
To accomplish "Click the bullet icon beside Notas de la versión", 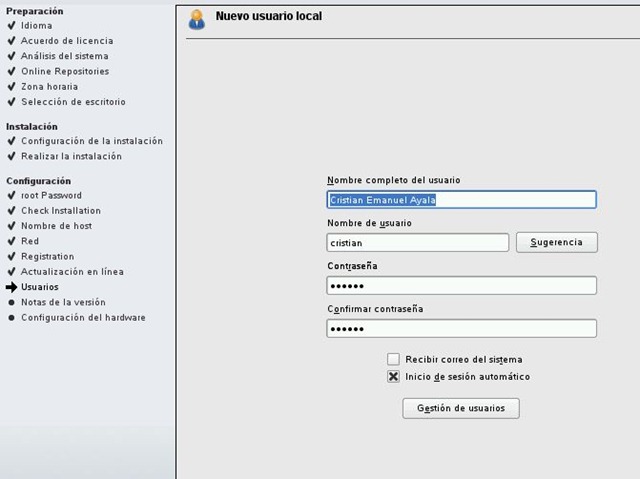I will click(11, 302).
